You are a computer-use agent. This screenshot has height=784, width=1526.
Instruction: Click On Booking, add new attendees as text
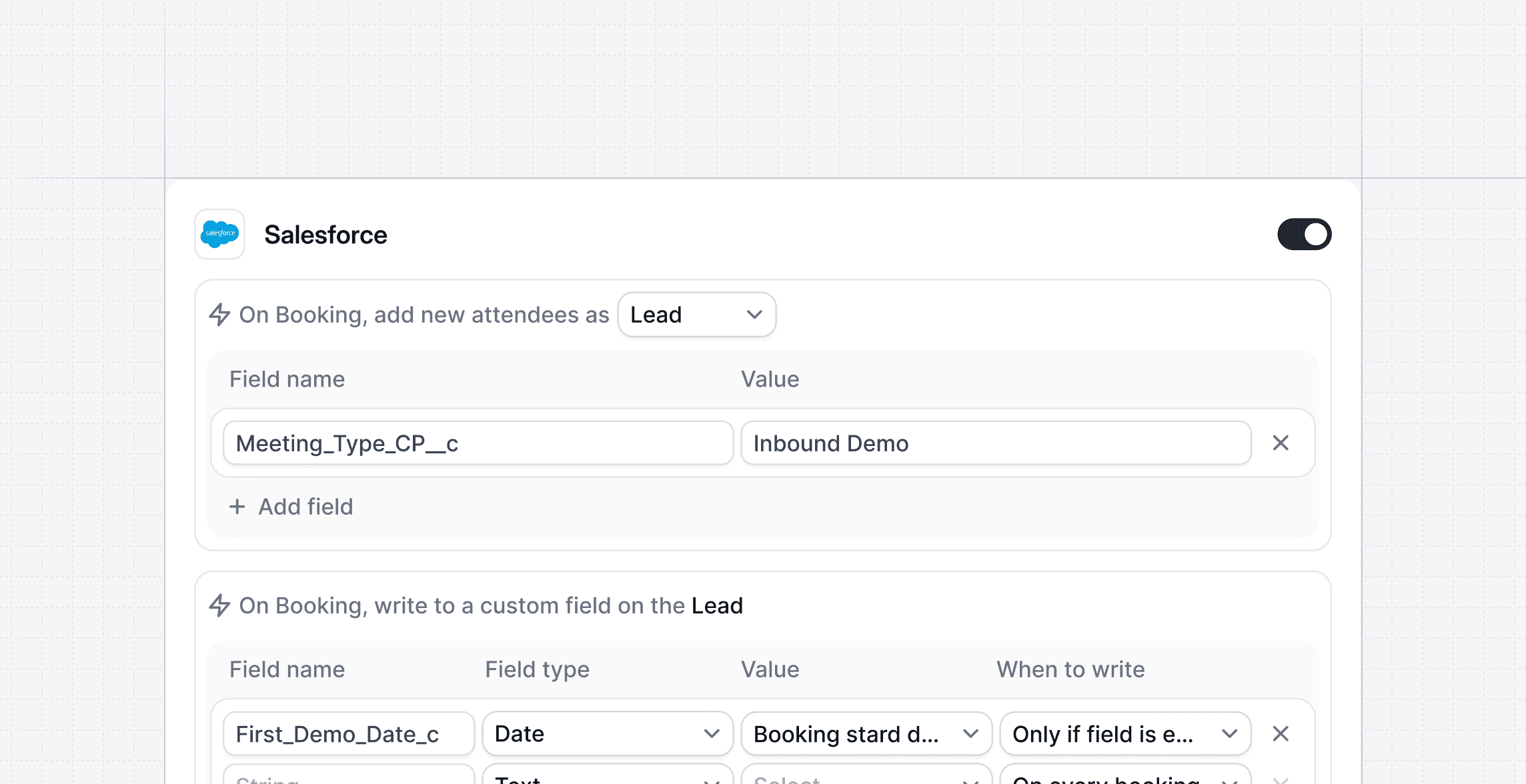pyautogui.click(x=424, y=315)
